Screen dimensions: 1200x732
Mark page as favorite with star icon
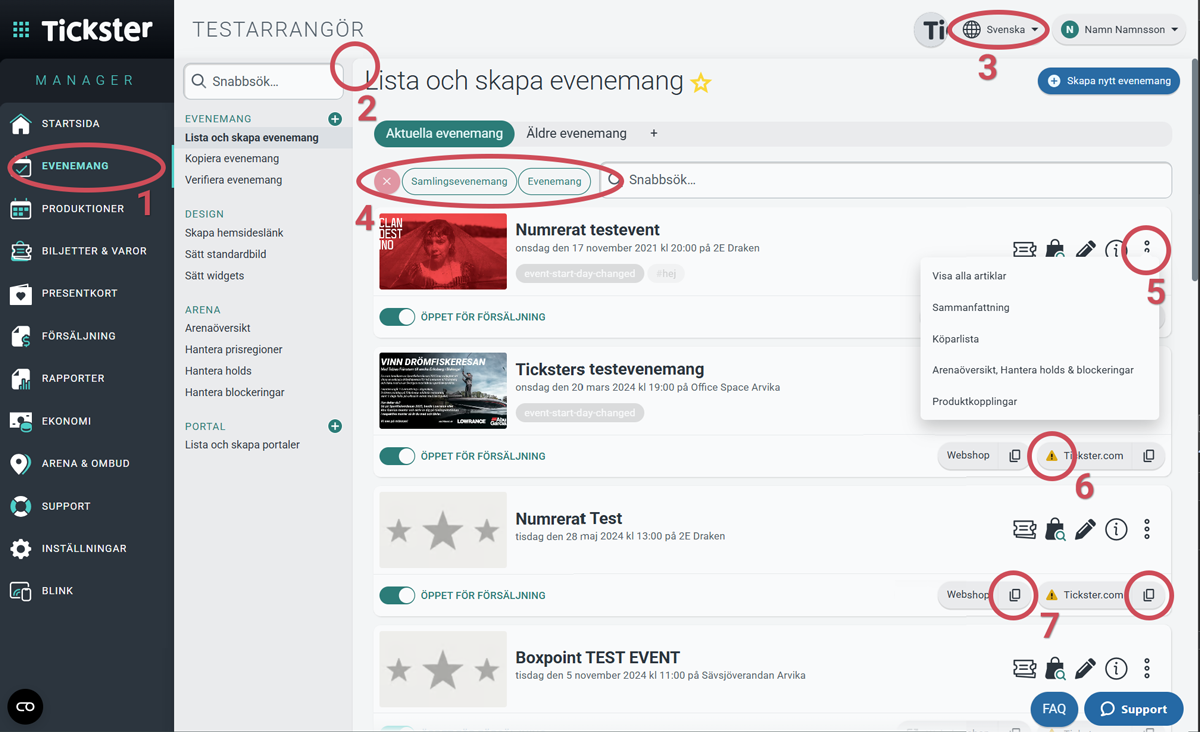coord(701,83)
